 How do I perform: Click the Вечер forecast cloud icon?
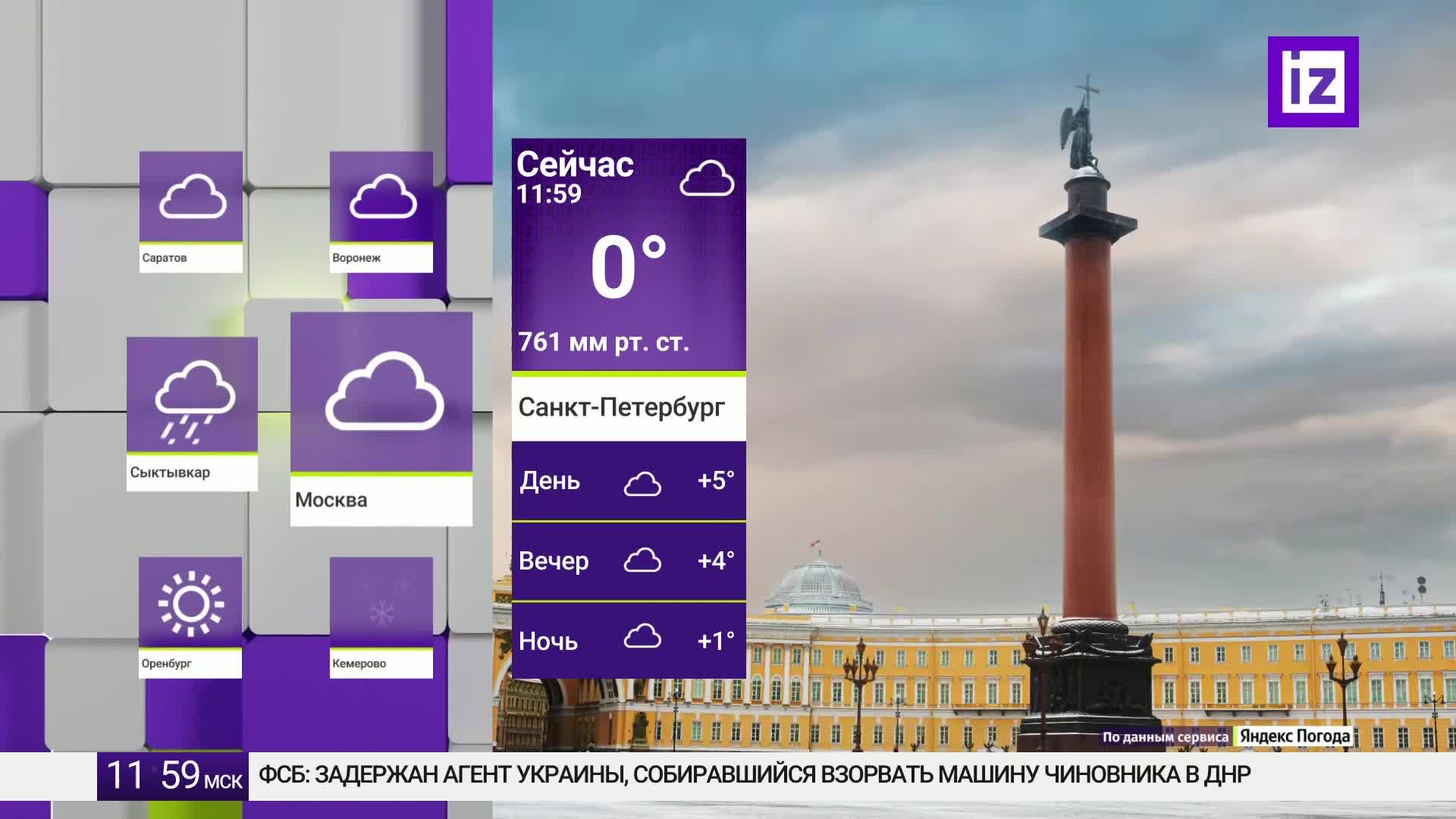[642, 560]
